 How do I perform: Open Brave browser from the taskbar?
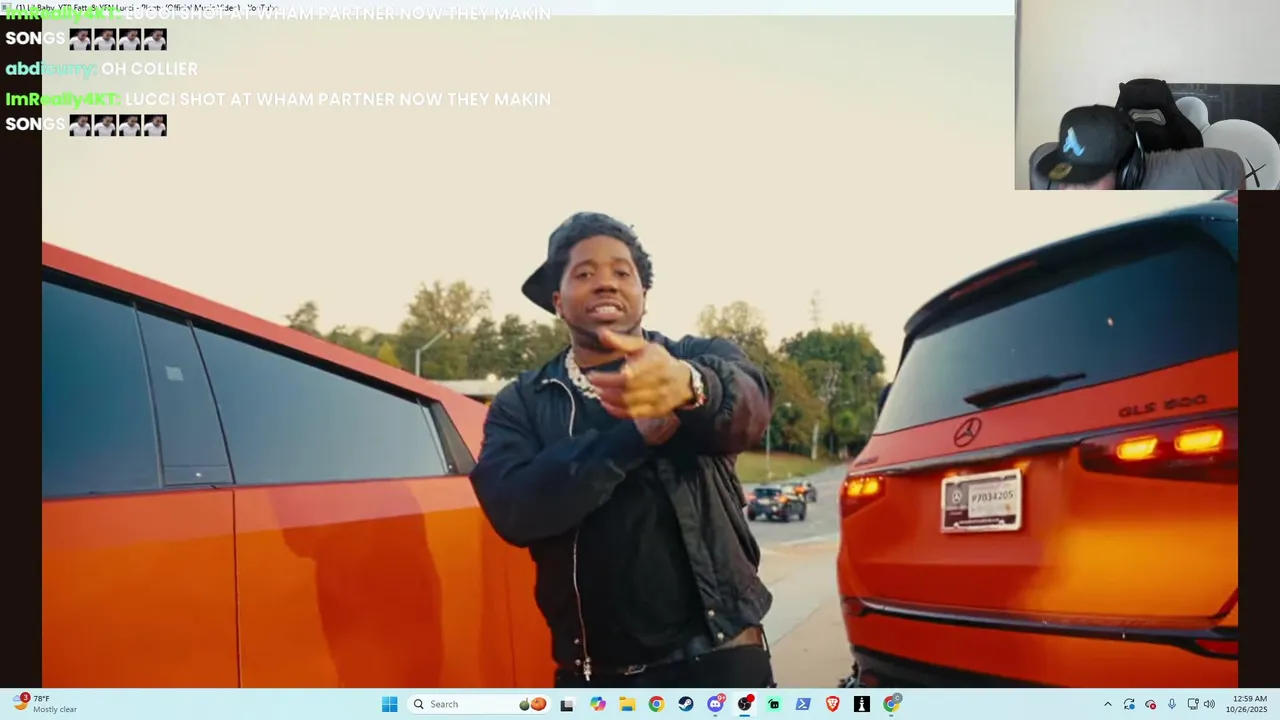click(x=833, y=704)
